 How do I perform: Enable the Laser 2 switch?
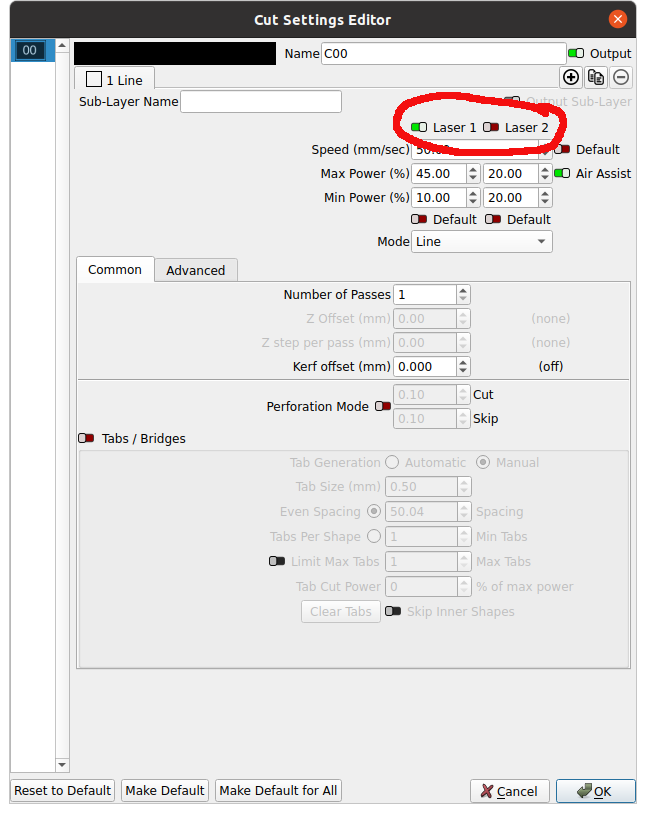(491, 127)
